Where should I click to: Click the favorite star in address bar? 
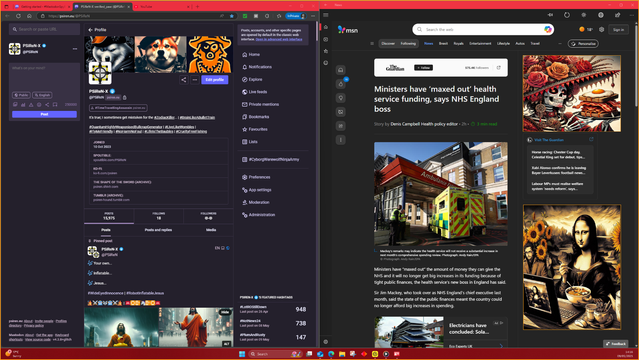click(x=231, y=16)
